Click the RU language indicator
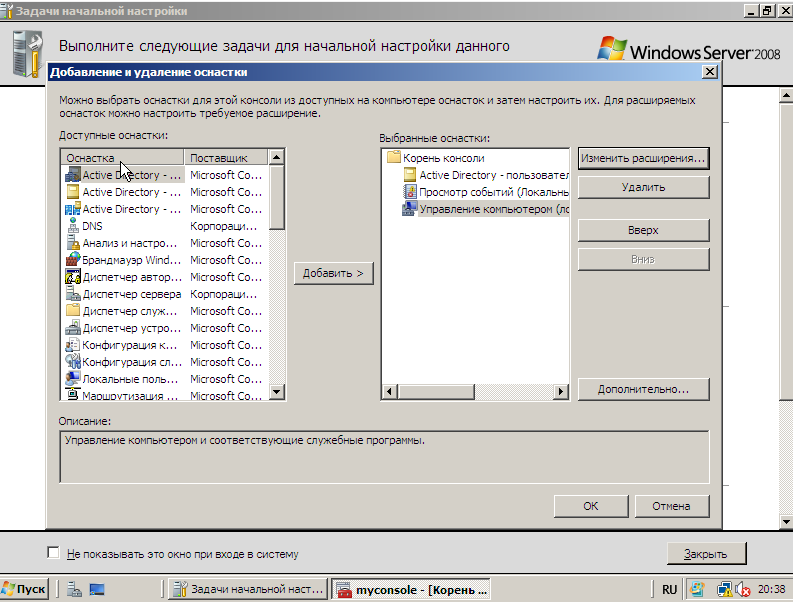 tap(669, 590)
